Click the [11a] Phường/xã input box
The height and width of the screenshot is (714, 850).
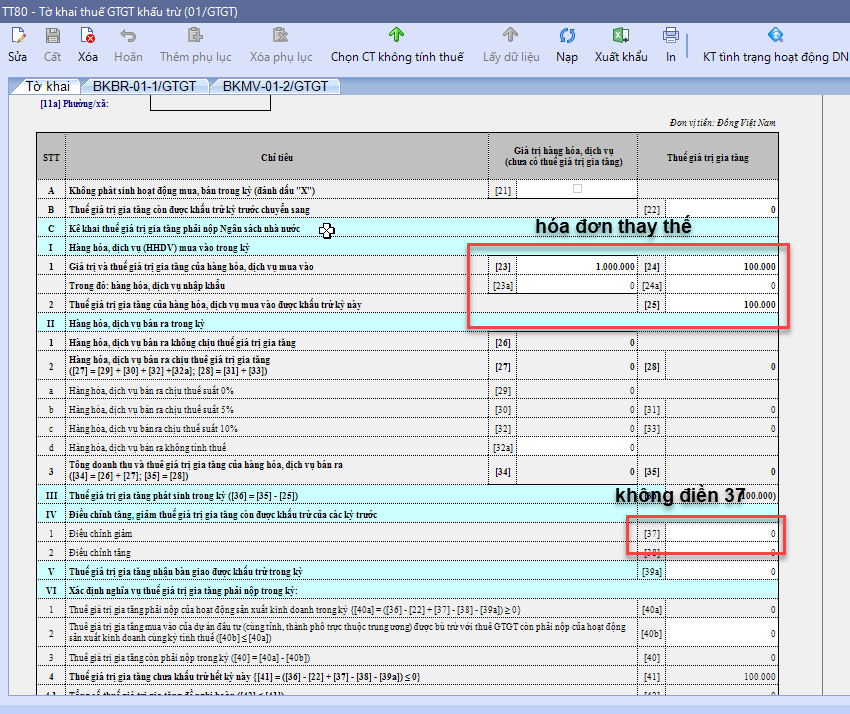click(210, 103)
